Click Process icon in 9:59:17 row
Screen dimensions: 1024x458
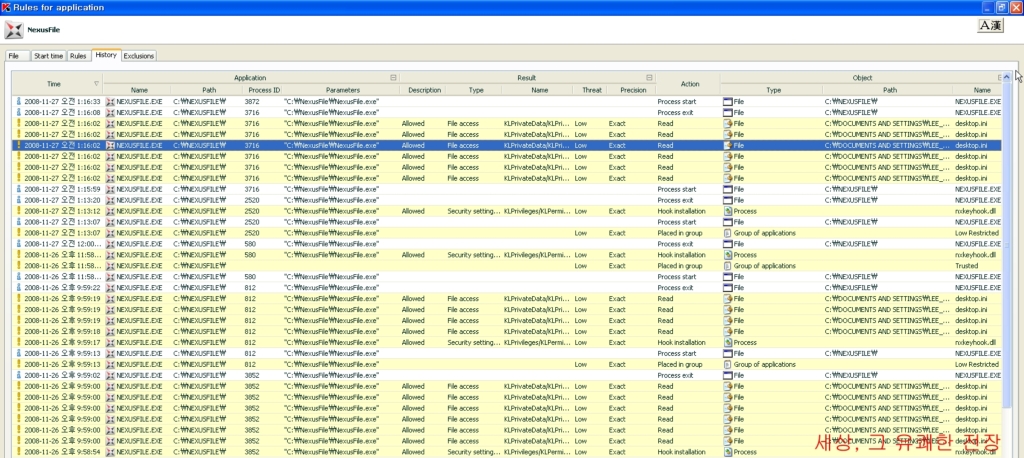point(728,342)
